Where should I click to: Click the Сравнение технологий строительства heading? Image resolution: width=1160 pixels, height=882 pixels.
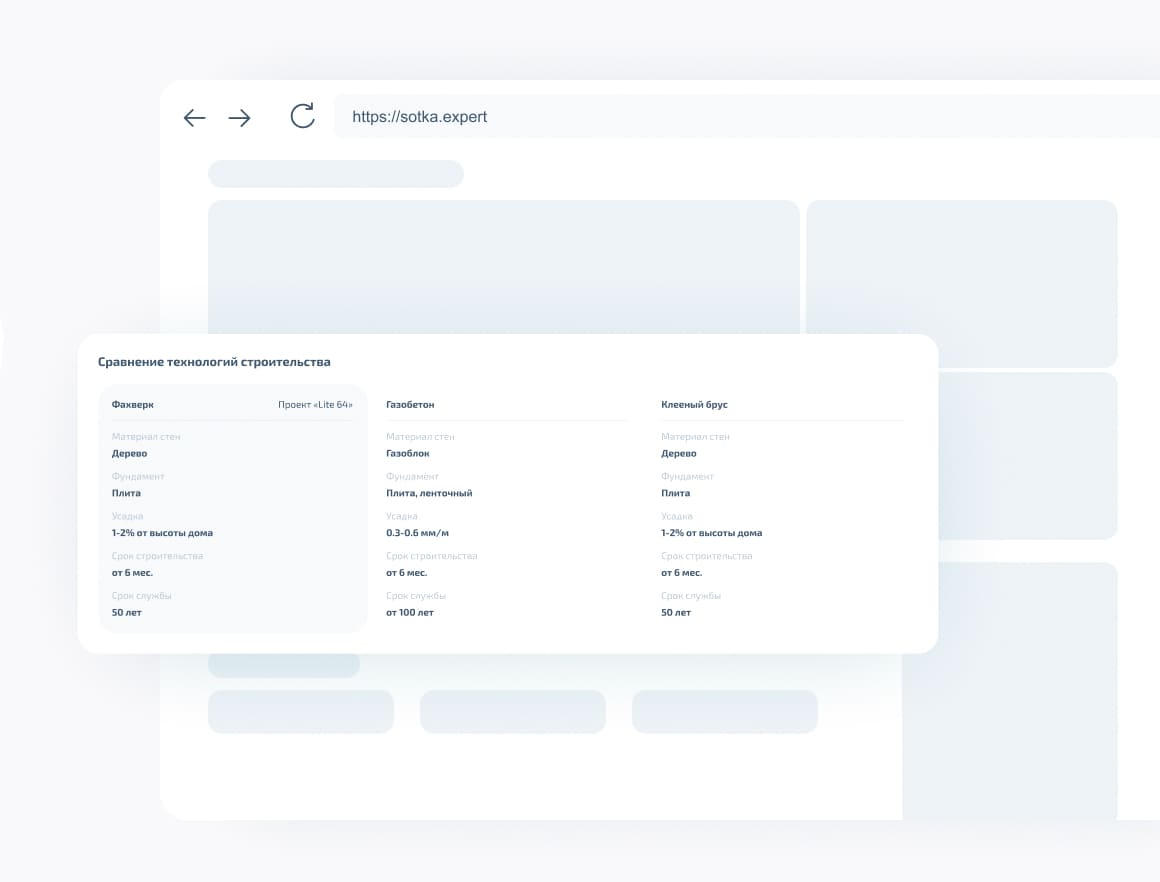[x=214, y=362]
